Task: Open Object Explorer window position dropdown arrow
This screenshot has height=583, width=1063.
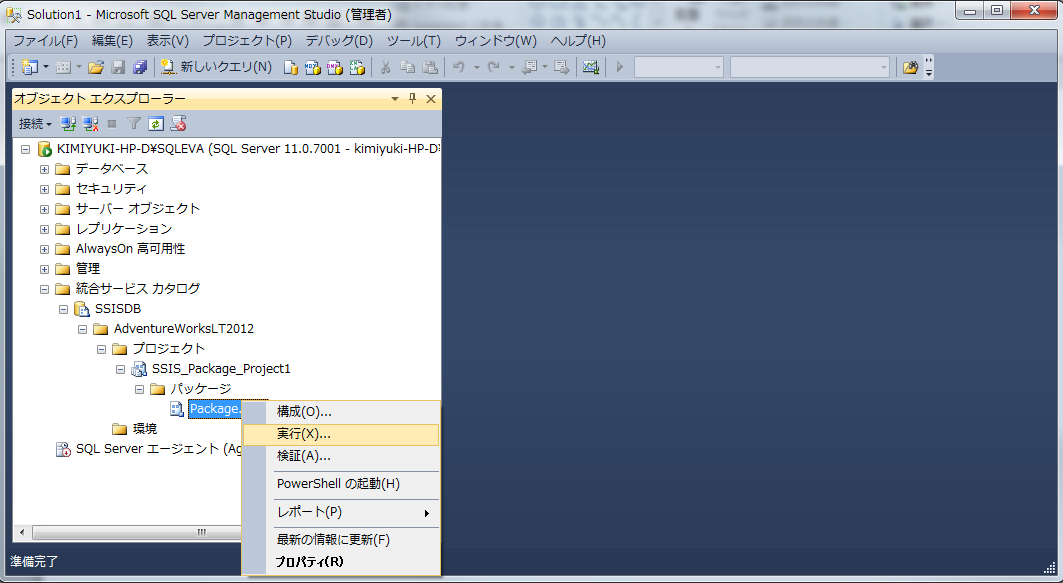Action: (395, 99)
